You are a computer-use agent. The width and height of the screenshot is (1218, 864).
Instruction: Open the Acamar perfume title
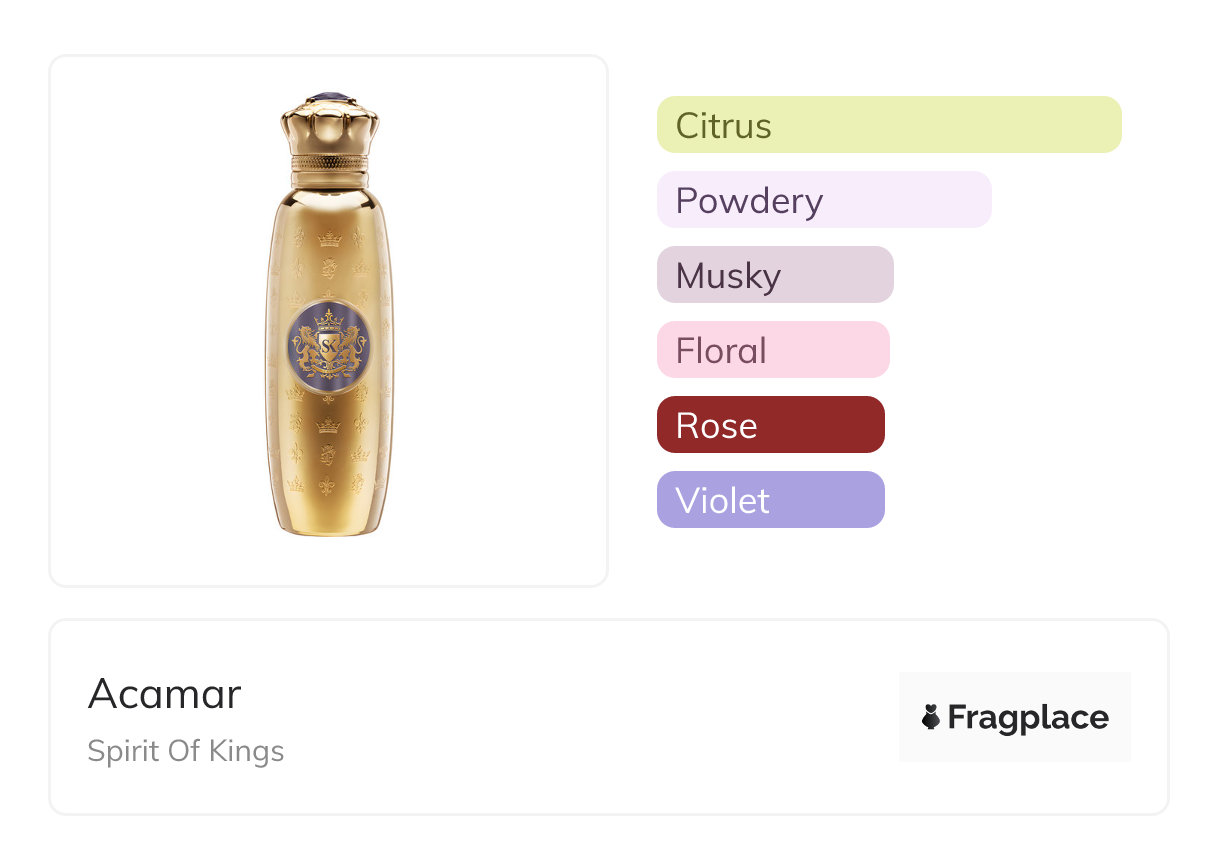pyautogui.click(x=165, y=694)
